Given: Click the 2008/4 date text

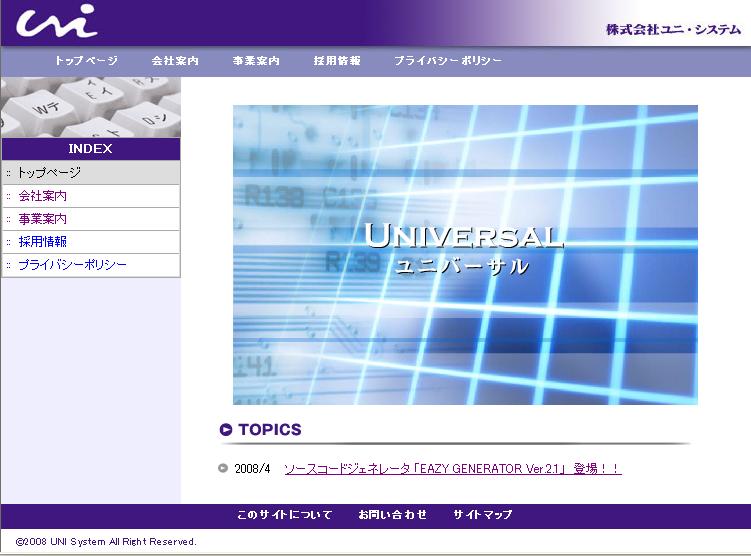Looking at the screenshot, I should 252,468.
